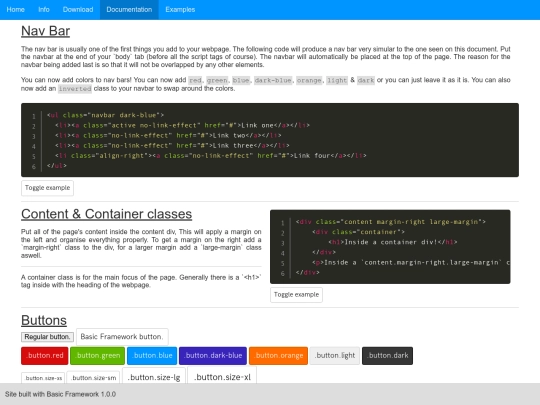Screen dimensions: 540x405
Task: Click the Regular button
Action: coord(47,337)
